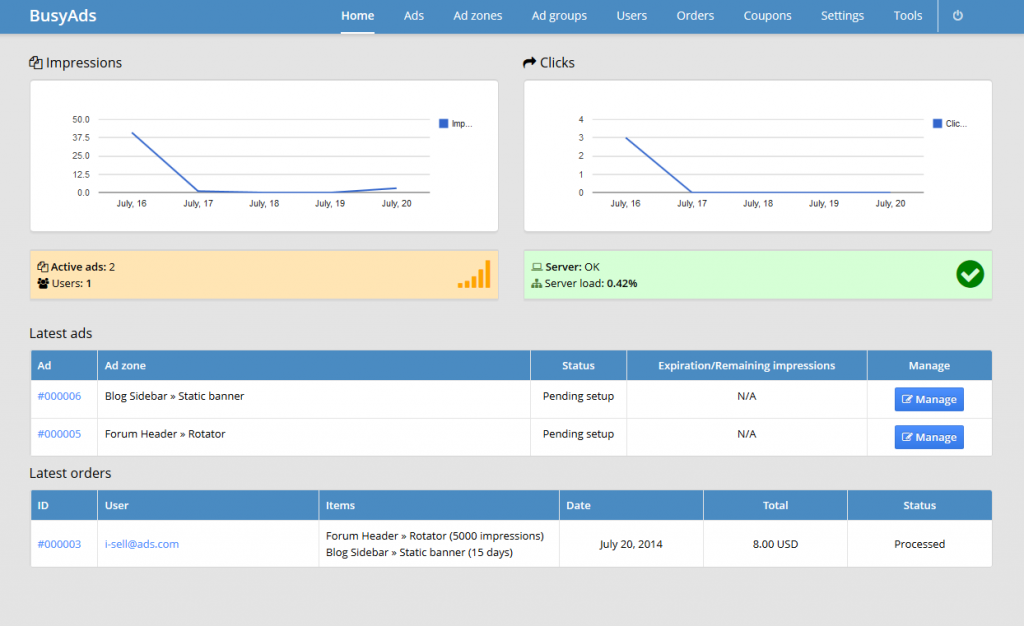Screen dimensions: 1024x626
Task: Manage ad #000006 using its button
Action: tap(929, 399)
